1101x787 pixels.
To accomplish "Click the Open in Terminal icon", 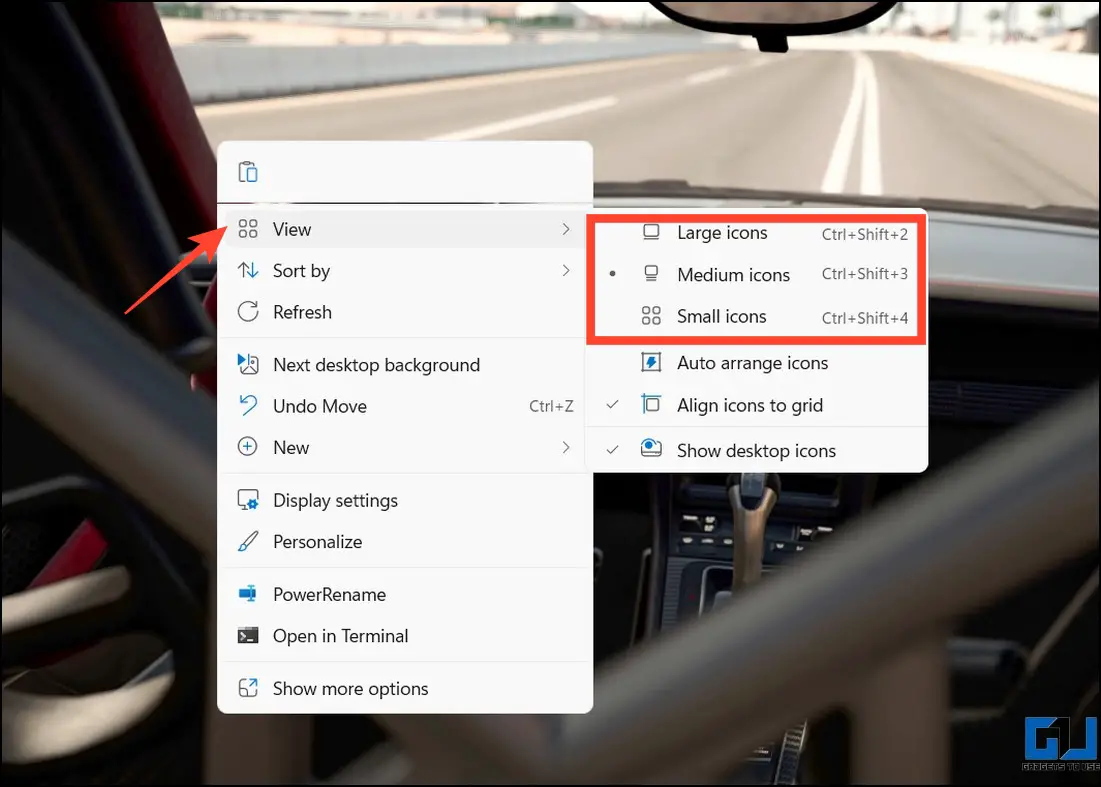I will coord(248,635).
